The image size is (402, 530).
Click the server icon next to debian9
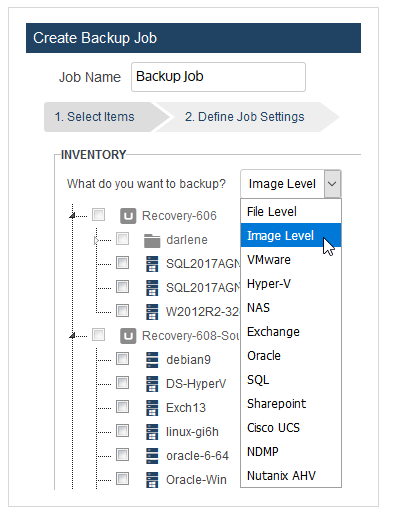click(152, 360)
